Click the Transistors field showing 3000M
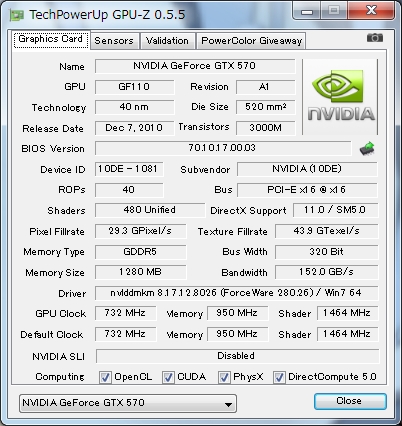The width and height of the screenshot is (402, 426). [x=265, y=128]
